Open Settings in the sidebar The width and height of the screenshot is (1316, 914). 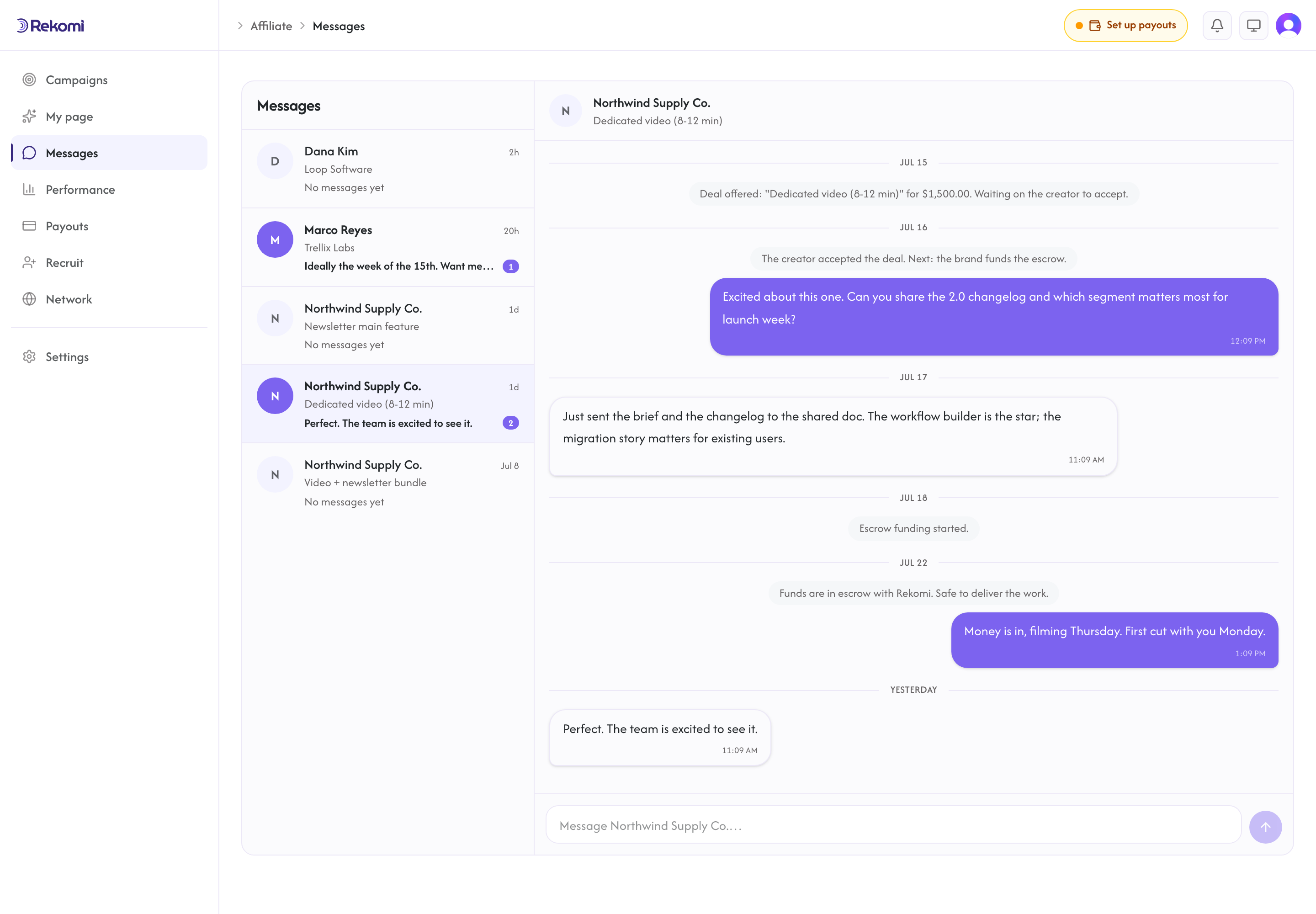(109, 357)
